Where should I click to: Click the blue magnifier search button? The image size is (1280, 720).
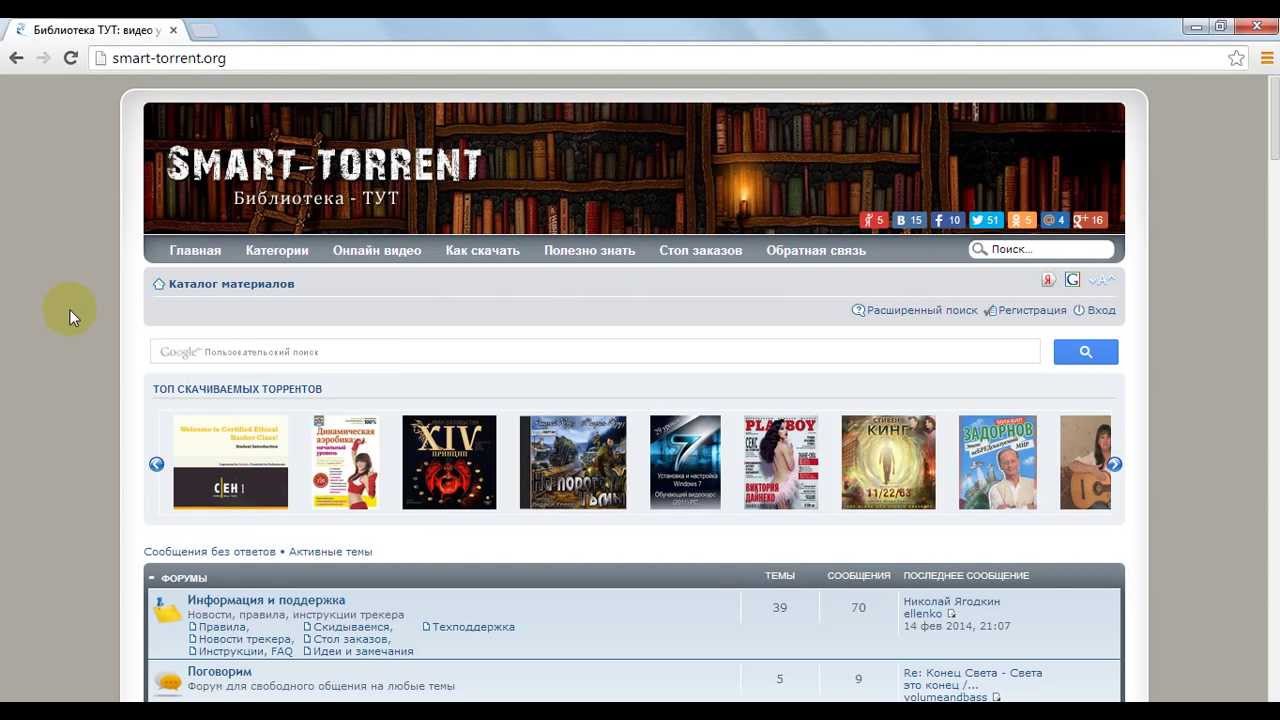click(x=1086, y=352)
